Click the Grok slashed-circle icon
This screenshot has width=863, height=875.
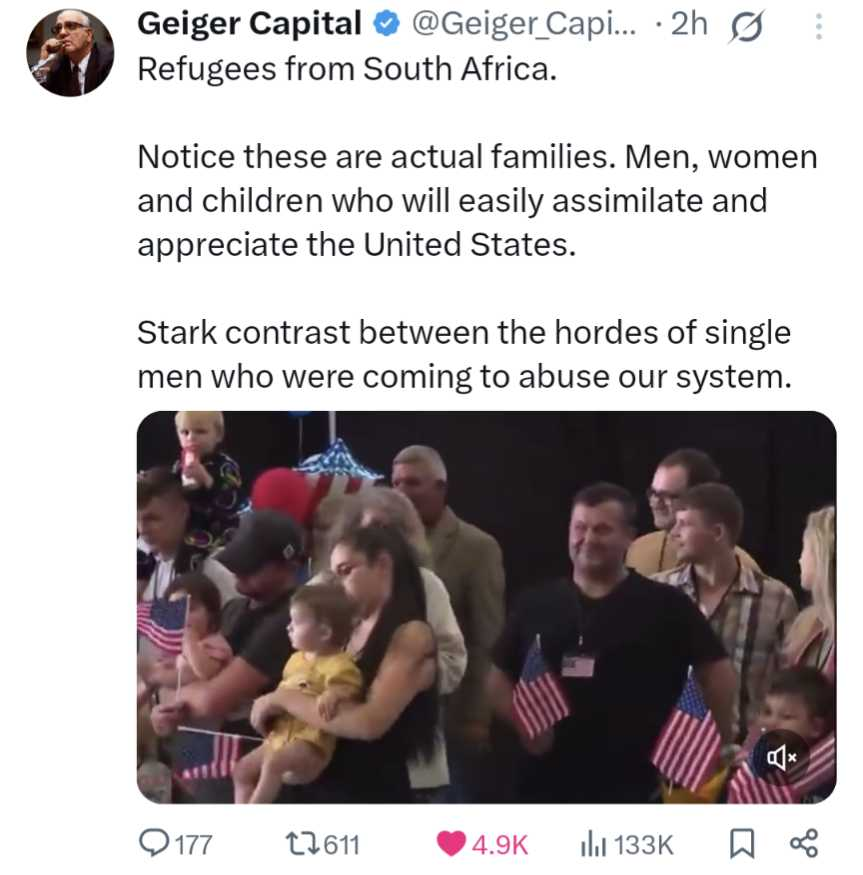tap(745, 27)
